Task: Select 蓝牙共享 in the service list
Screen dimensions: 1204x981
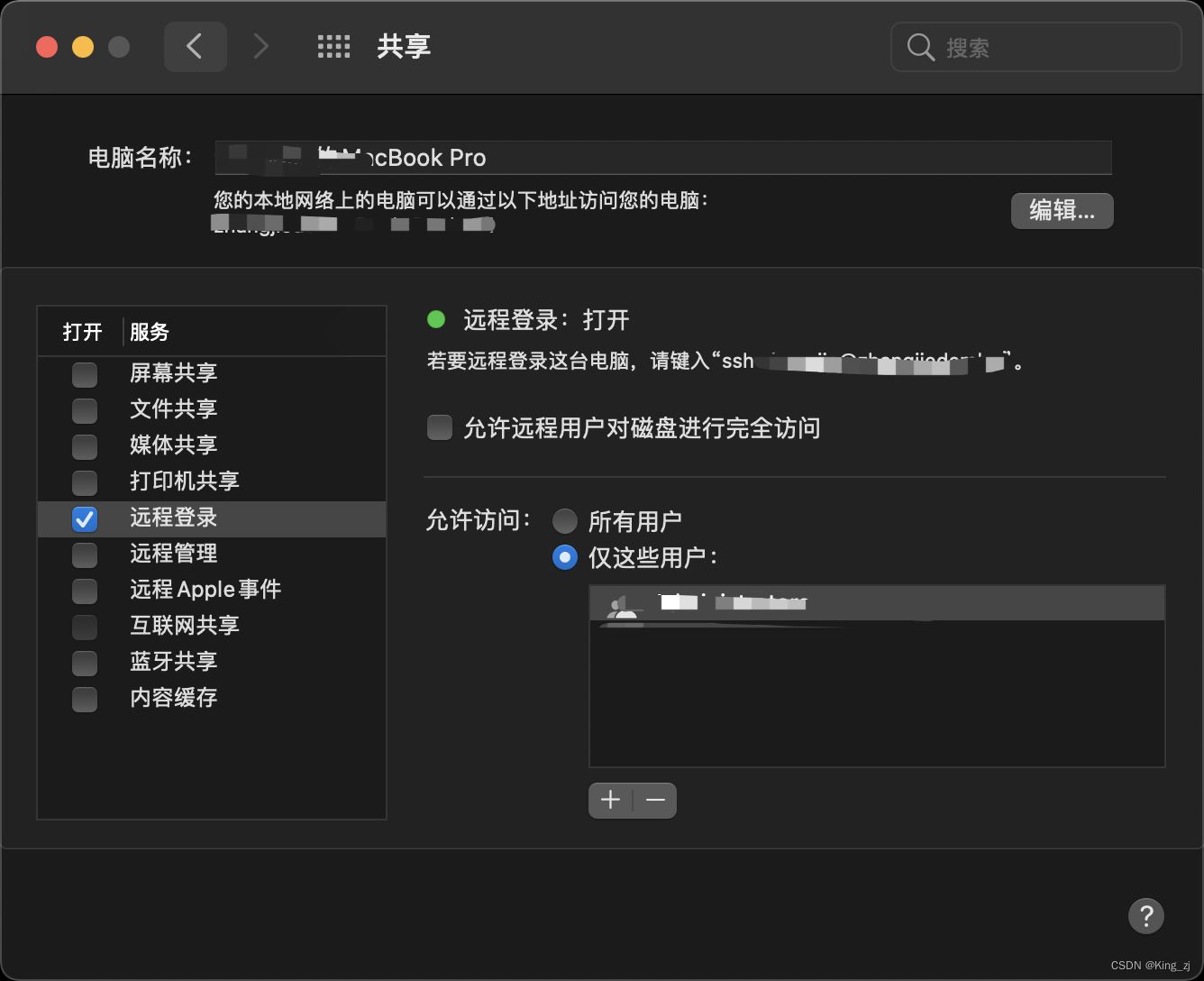Action: click(x=173, y=663)
